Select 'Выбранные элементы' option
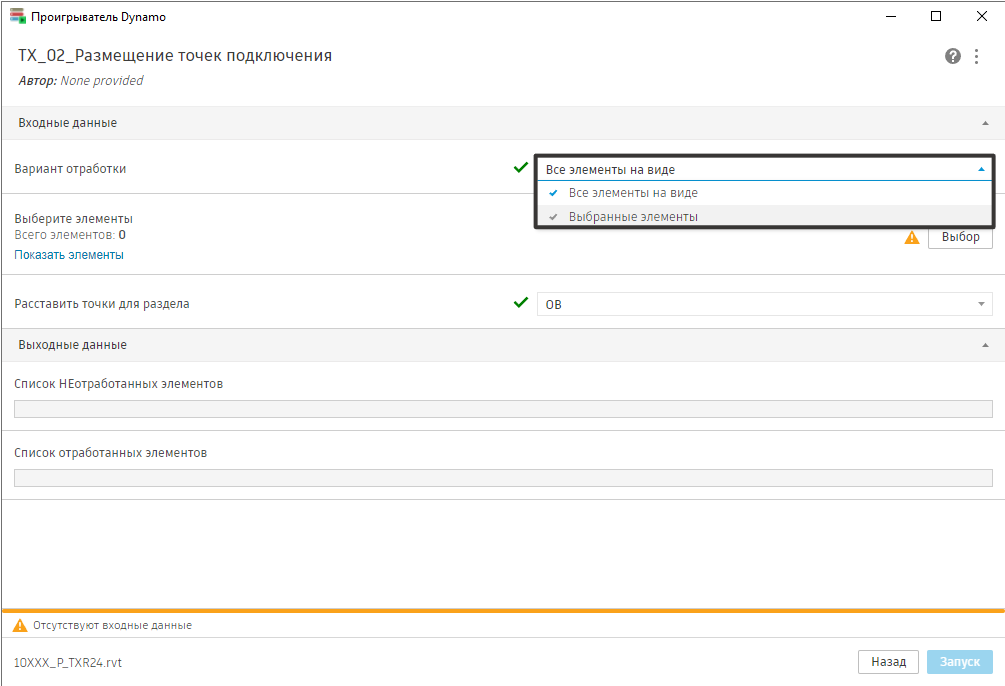 tap(633, 216)
